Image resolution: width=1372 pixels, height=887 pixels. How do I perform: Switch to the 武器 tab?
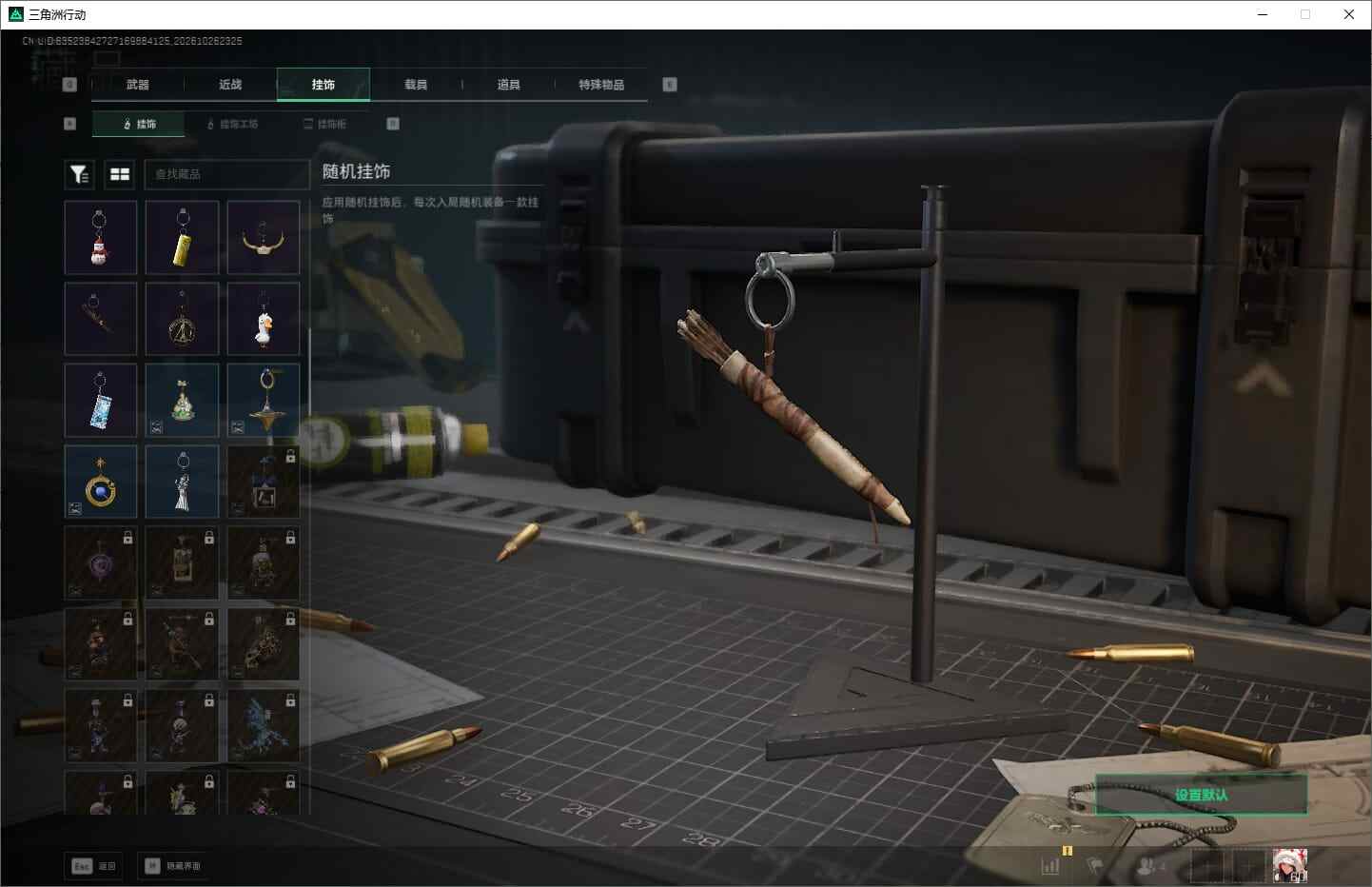pos(138,85)
